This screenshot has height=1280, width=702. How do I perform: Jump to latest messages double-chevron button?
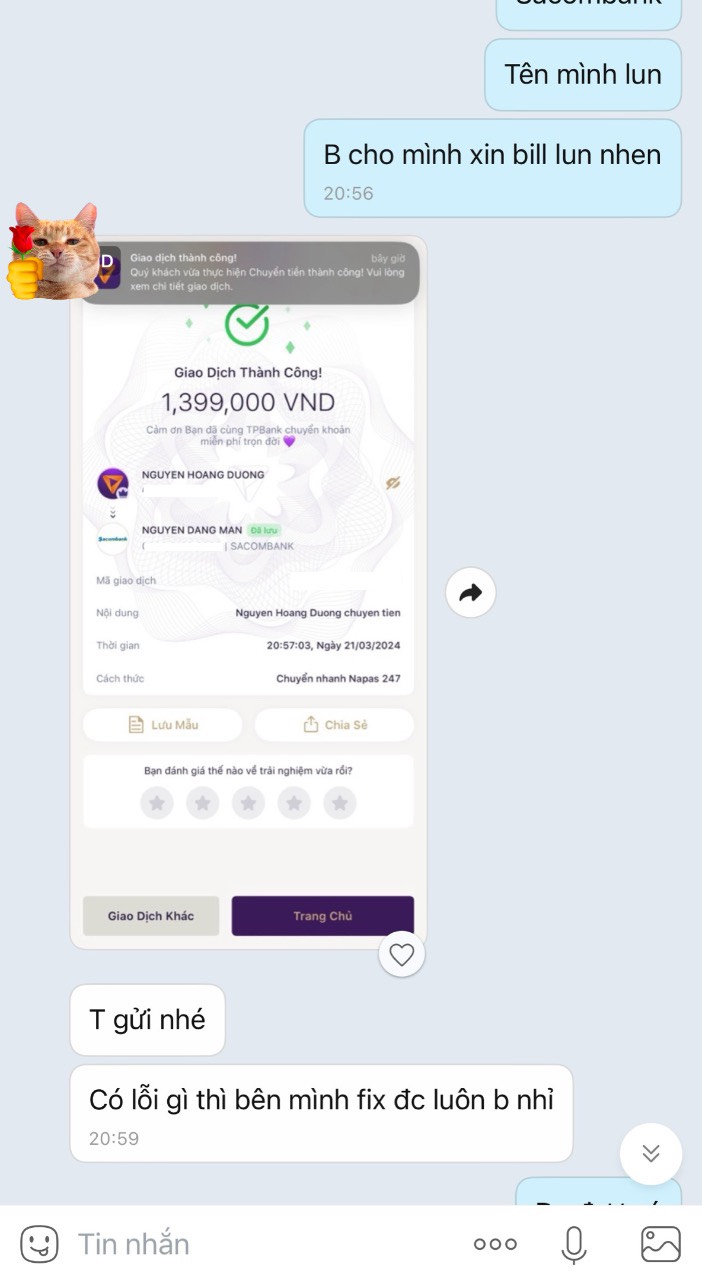tap(651, 1154)
